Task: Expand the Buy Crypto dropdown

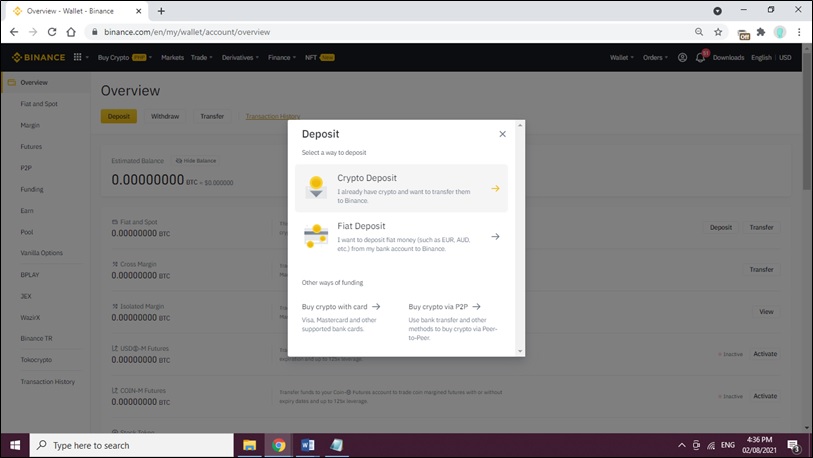Action: tap(124, 58)
